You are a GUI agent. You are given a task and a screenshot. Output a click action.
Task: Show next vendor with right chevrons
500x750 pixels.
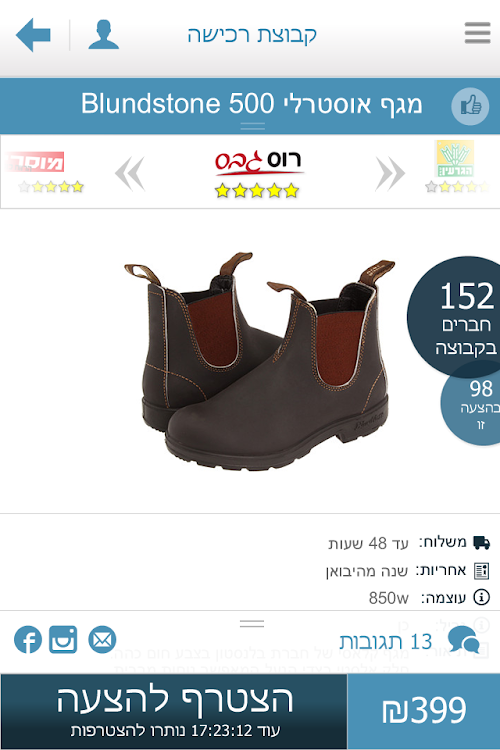[390, 173]
